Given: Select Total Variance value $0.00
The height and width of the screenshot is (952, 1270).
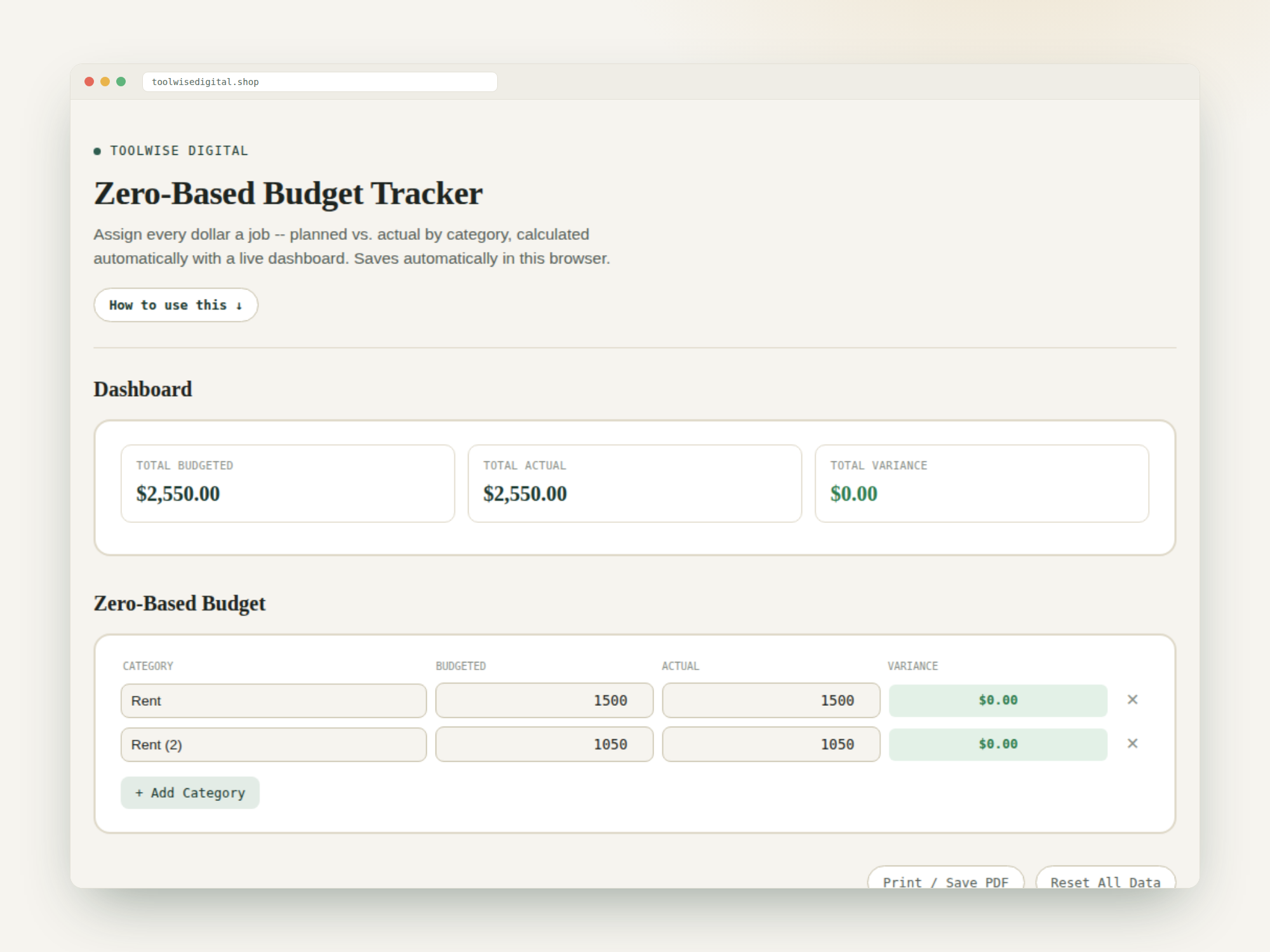Looking at the screenshot, I should pos(854,494).
